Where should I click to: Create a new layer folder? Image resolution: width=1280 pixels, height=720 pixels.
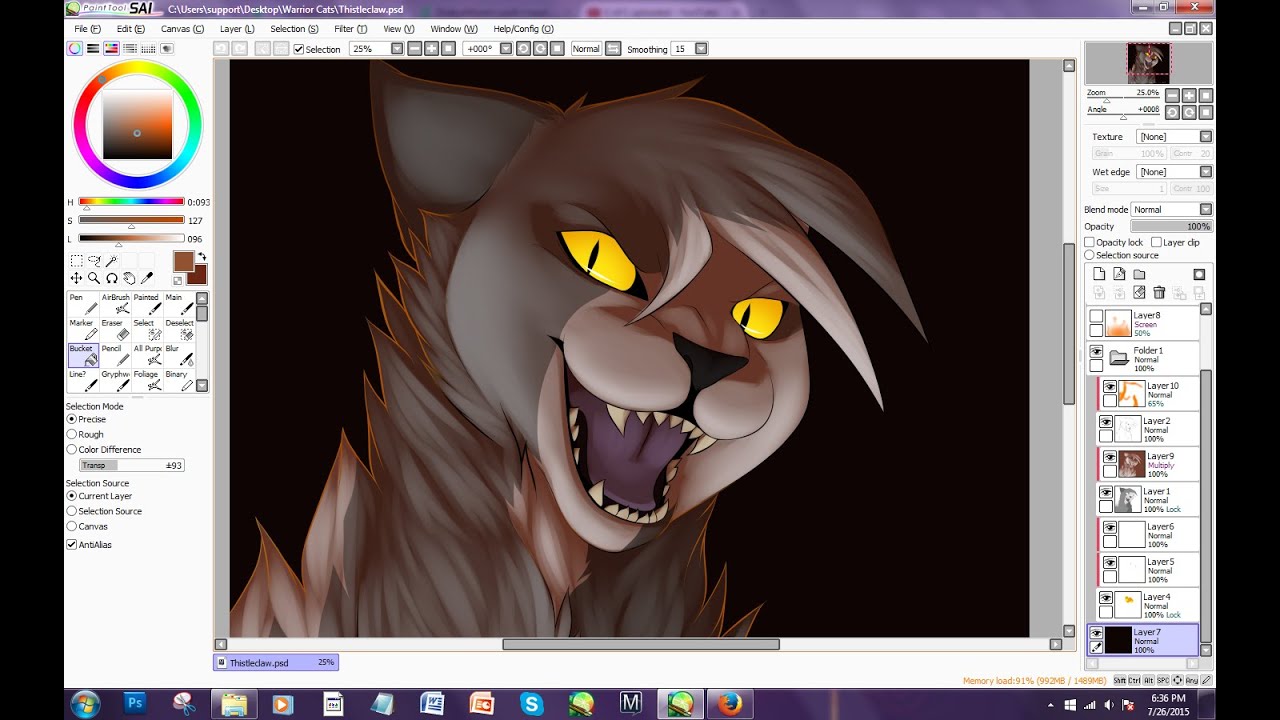tap(1139, 274)
